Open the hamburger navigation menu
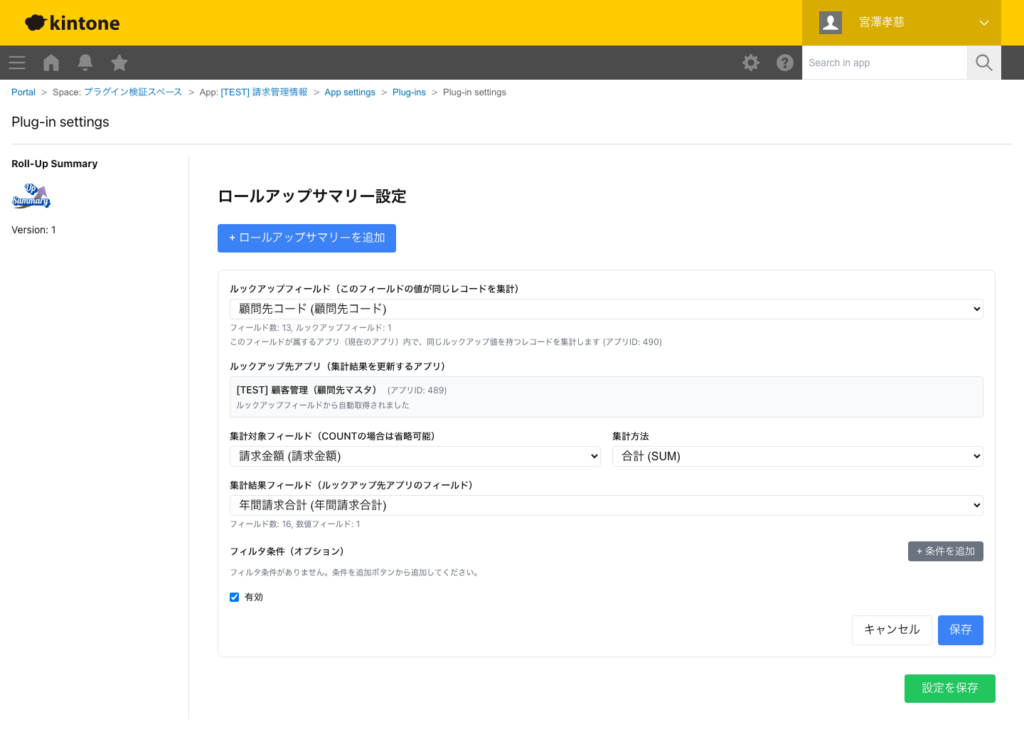The image size is (1024, 737). click(16, 62)
